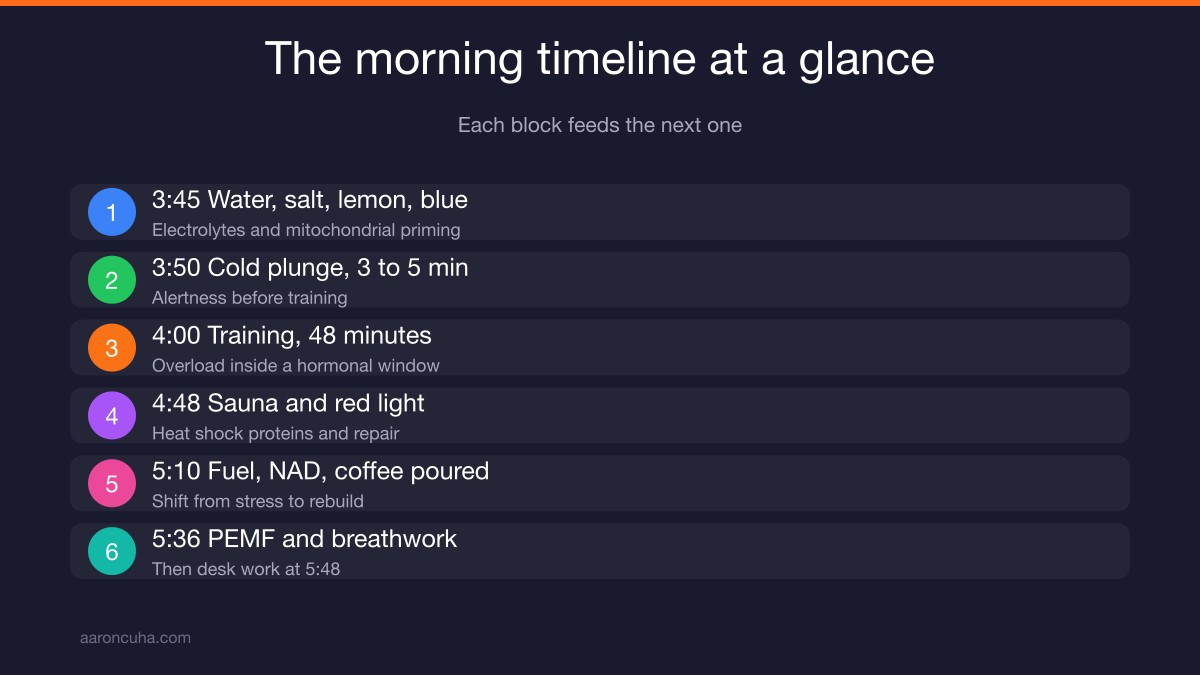Click Then desk work at 5:48 text

[x=246, y=570]
